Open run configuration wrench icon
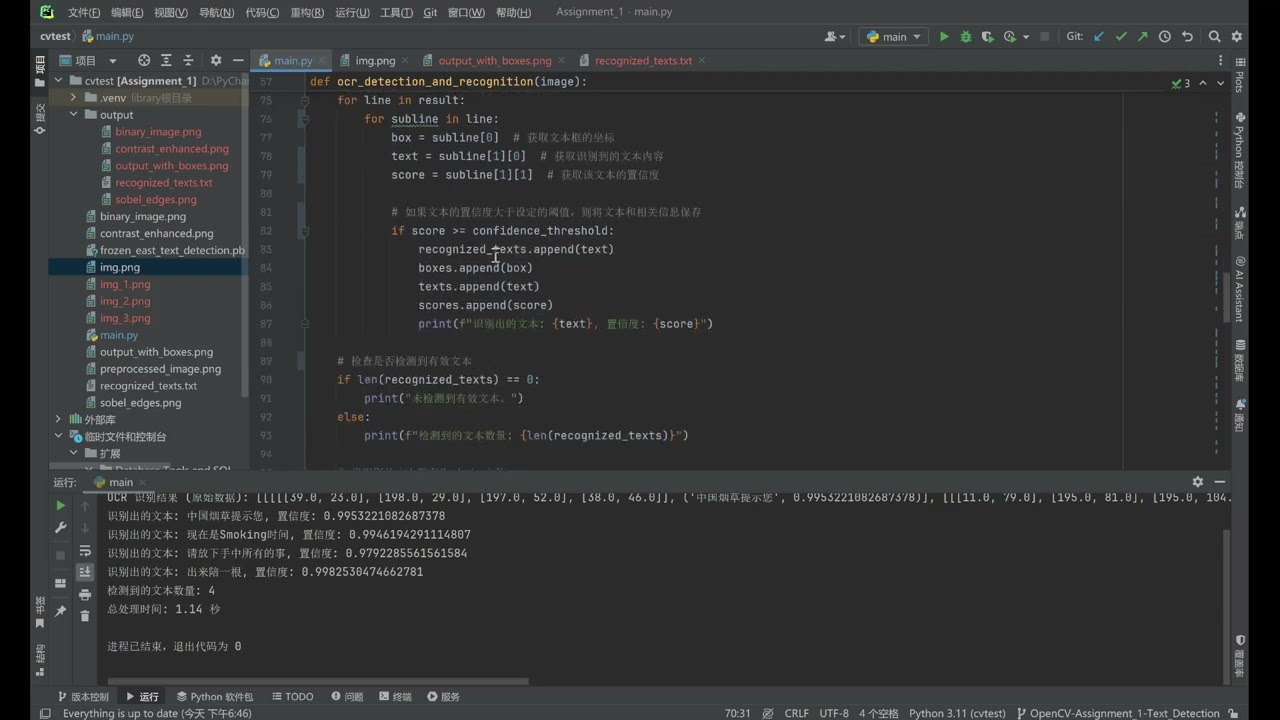 pyautogui.click(x=60, y=527)
